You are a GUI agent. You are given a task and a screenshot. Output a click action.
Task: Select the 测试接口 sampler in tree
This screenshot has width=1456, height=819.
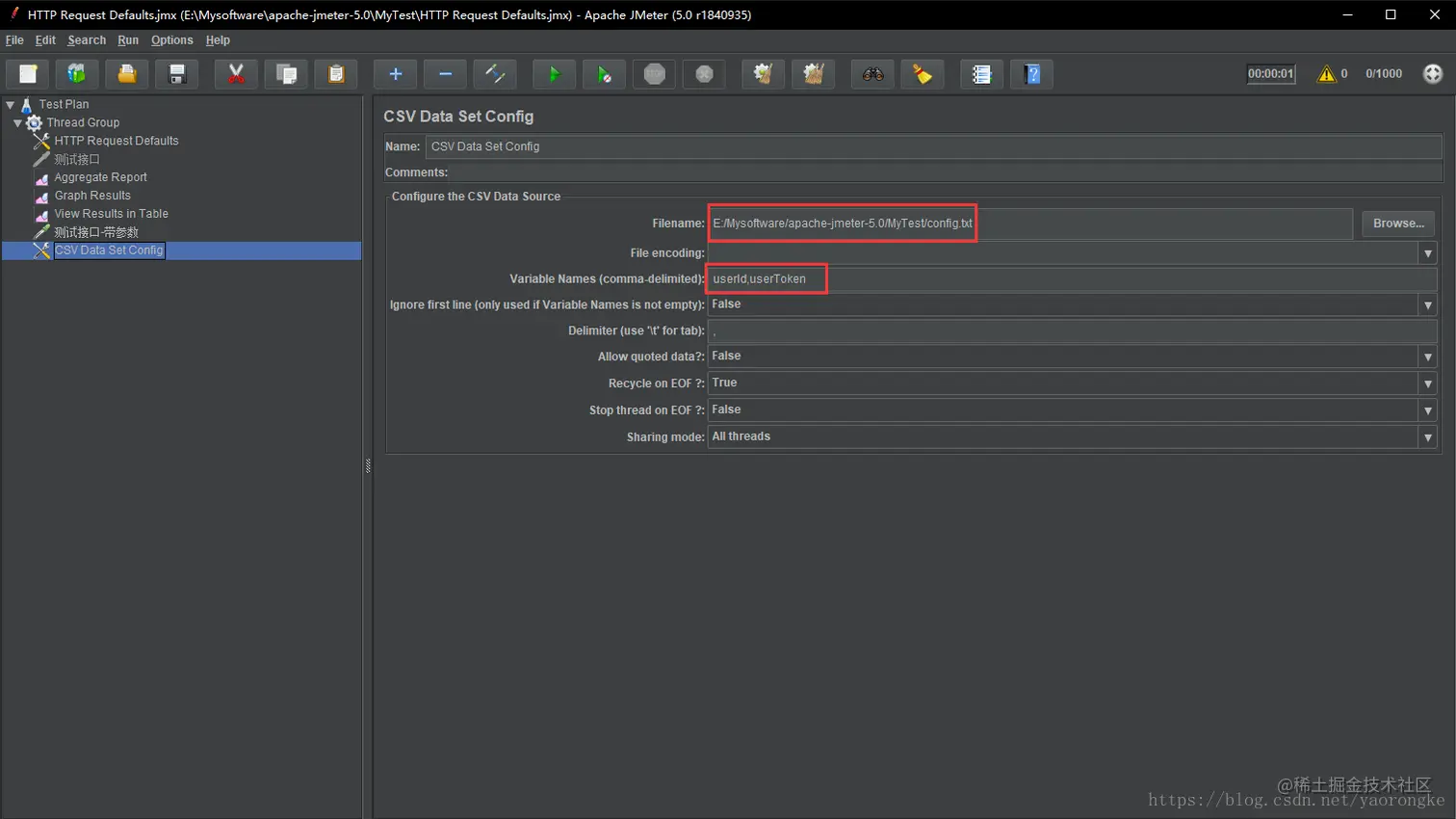point(77,159)
